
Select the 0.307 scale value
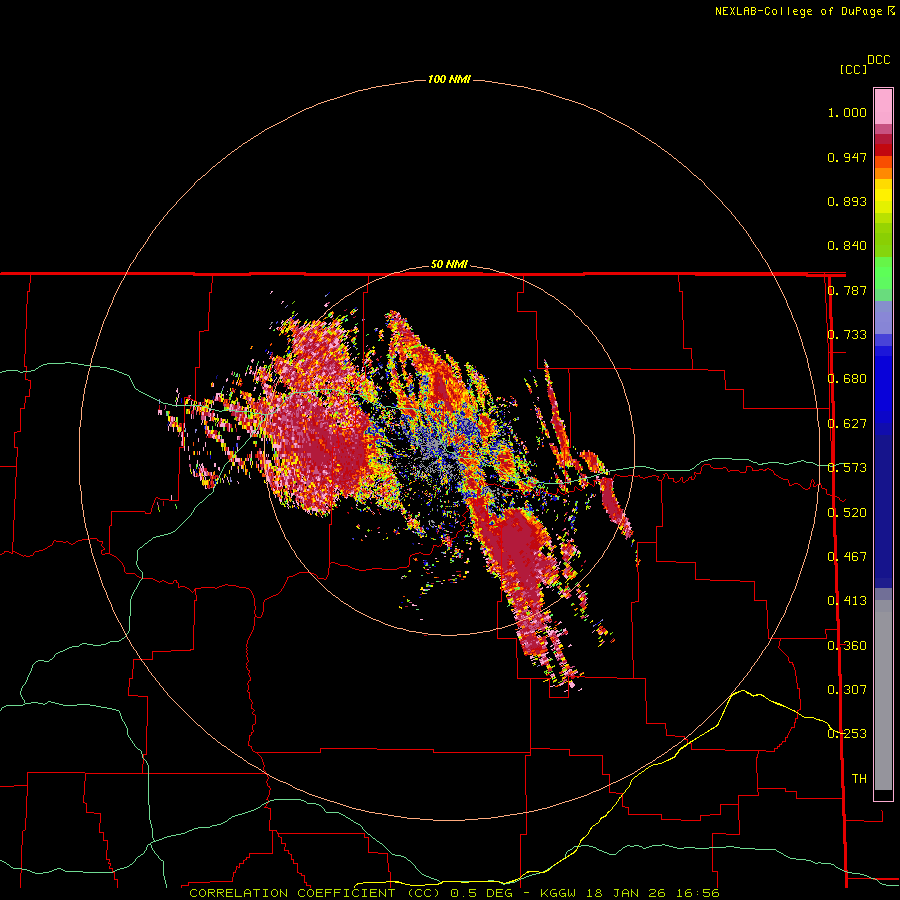(847, 690)
